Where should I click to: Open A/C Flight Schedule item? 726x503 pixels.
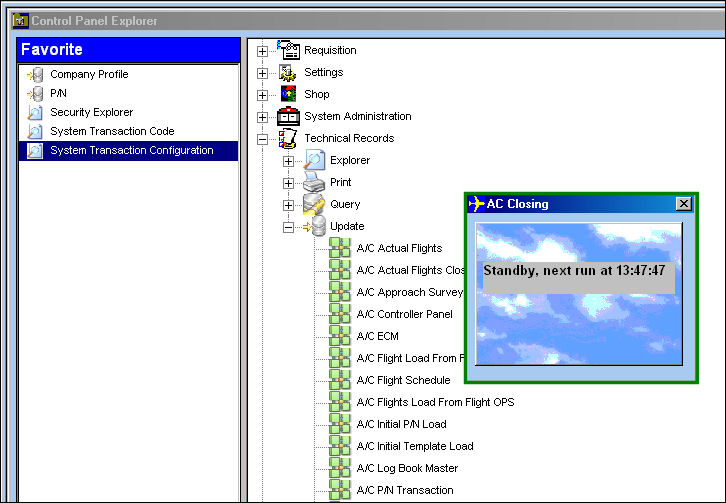(403, 380)
